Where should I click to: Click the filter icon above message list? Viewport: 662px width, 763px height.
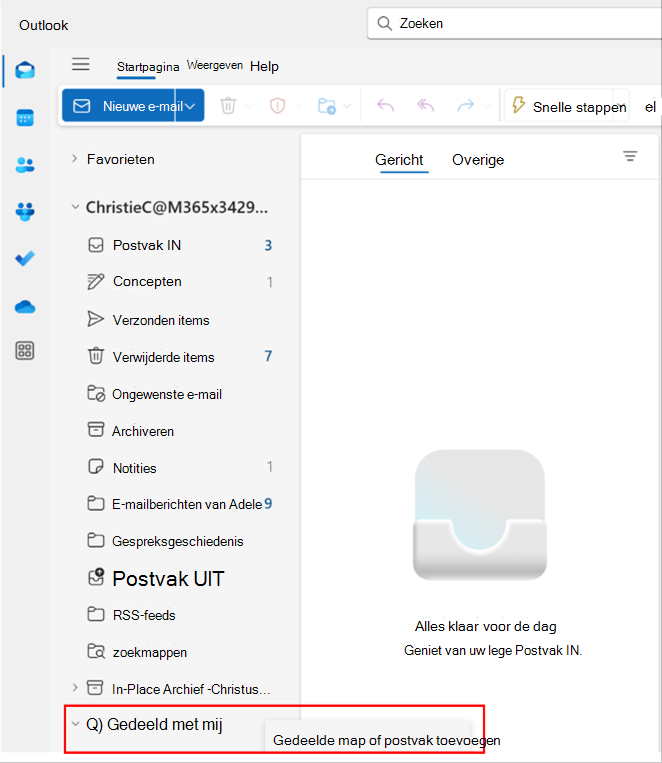point(630,156)
